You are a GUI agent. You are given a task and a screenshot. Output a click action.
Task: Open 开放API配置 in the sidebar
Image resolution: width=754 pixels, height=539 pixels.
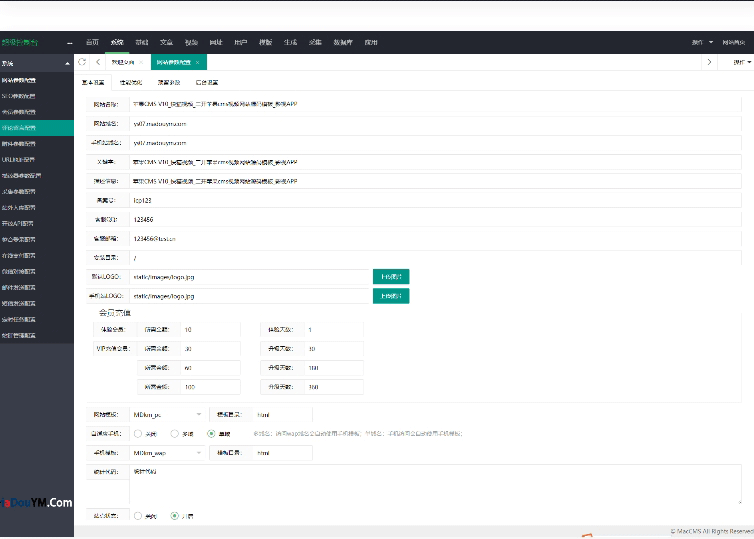click(x=17, y=224)
